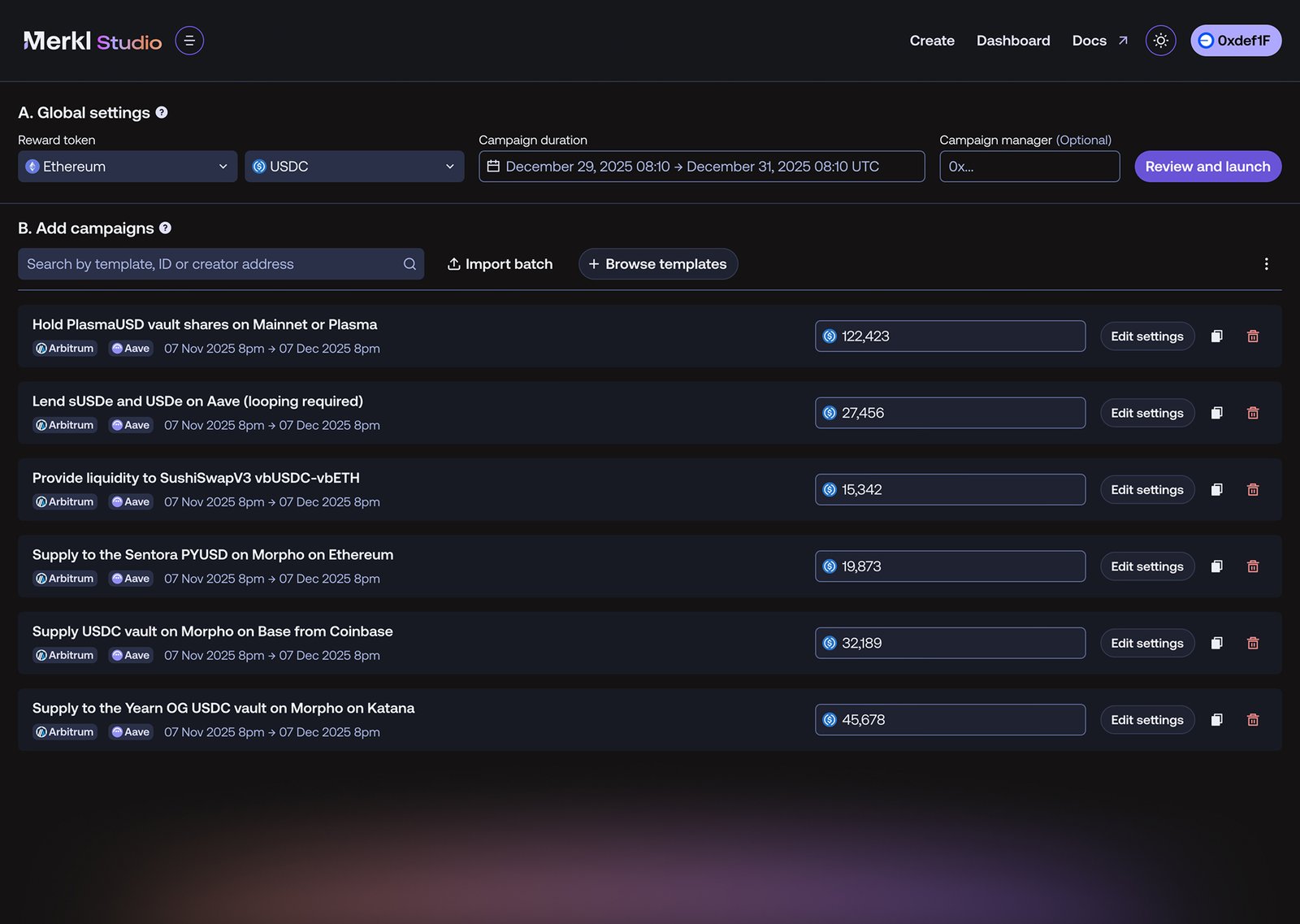Delete the SushiSwapV3 liquidity campaign
1300x924 pixels.
(1253, 490)
